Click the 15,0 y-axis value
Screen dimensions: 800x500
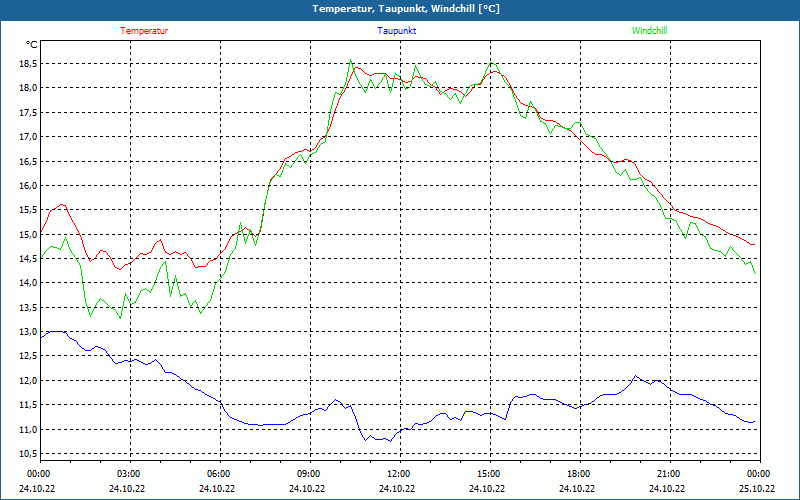[x=29, y=234]
